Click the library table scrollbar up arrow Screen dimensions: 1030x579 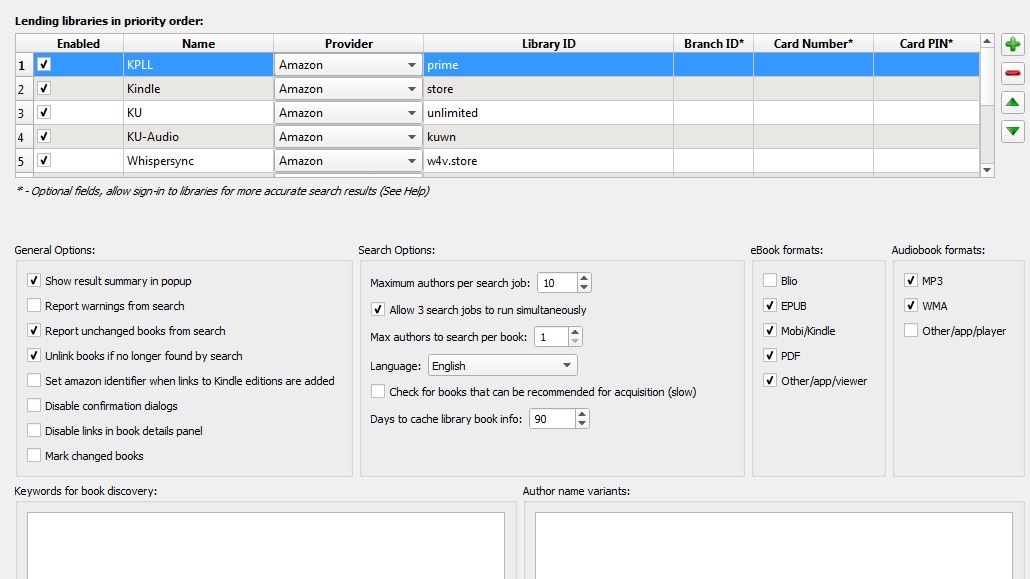[x=987, y=41]
